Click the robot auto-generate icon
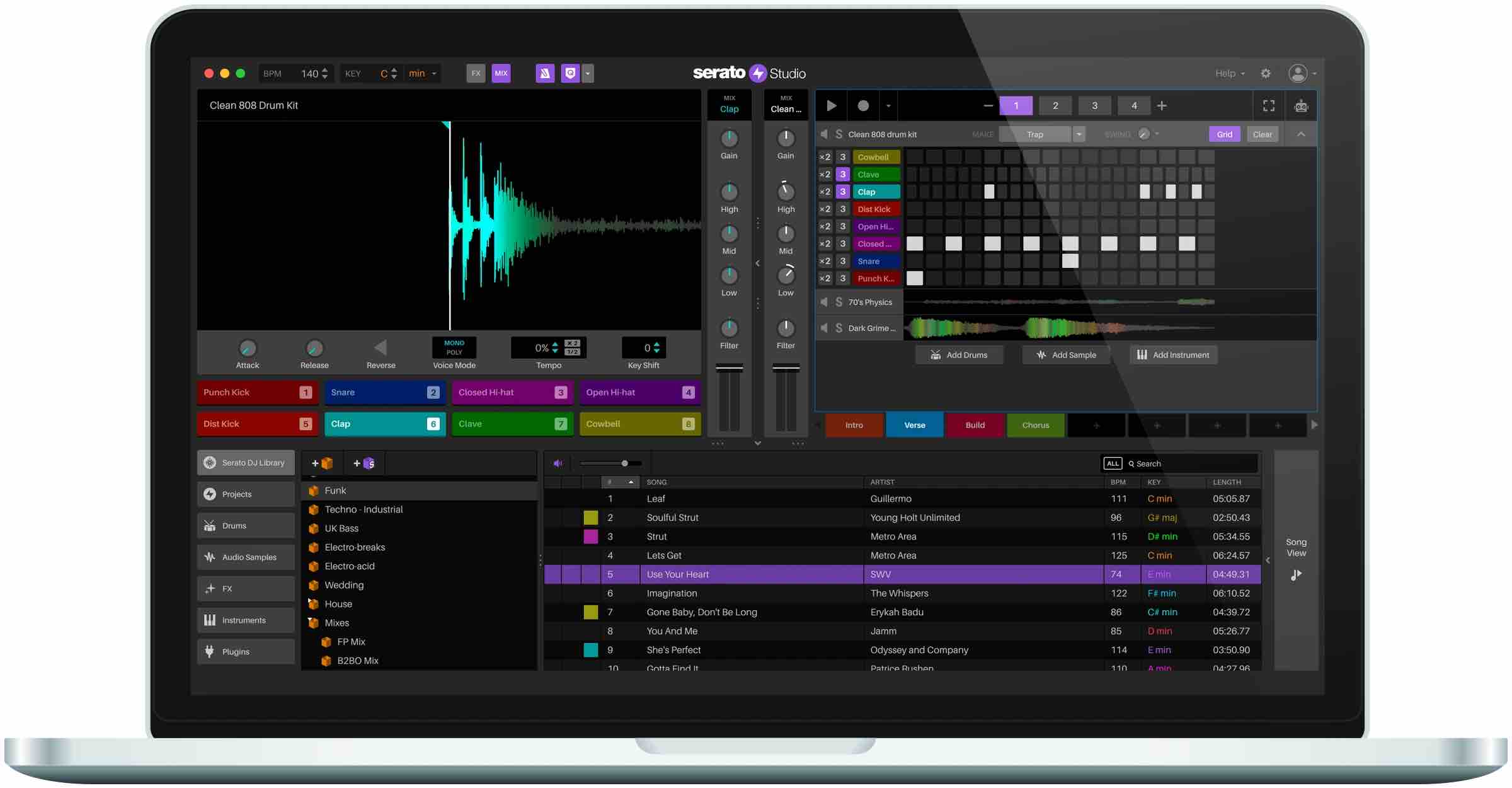The image size is (1512, 788). pos(1301,106)
